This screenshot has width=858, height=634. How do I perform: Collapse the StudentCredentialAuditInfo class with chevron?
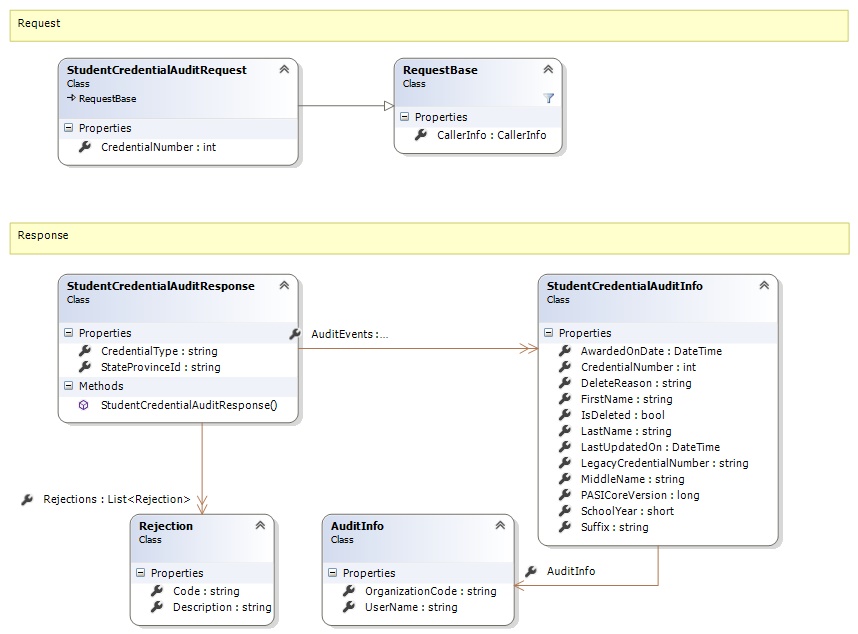click(764, 286)
